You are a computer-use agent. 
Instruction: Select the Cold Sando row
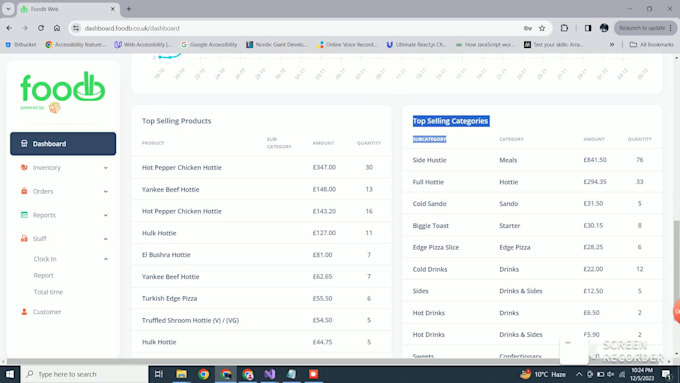coord(532,203)
